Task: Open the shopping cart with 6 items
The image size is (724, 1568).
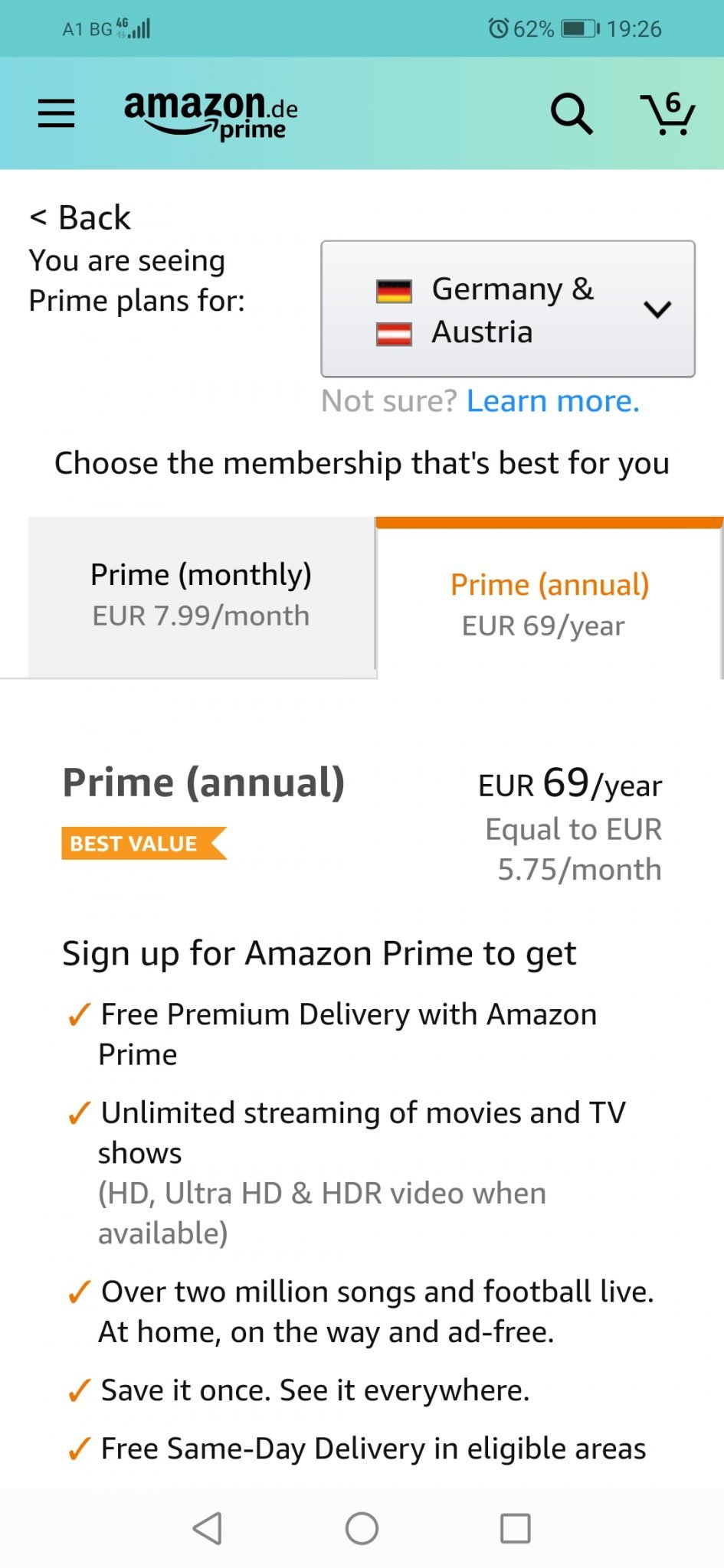Action: point(667,114)
